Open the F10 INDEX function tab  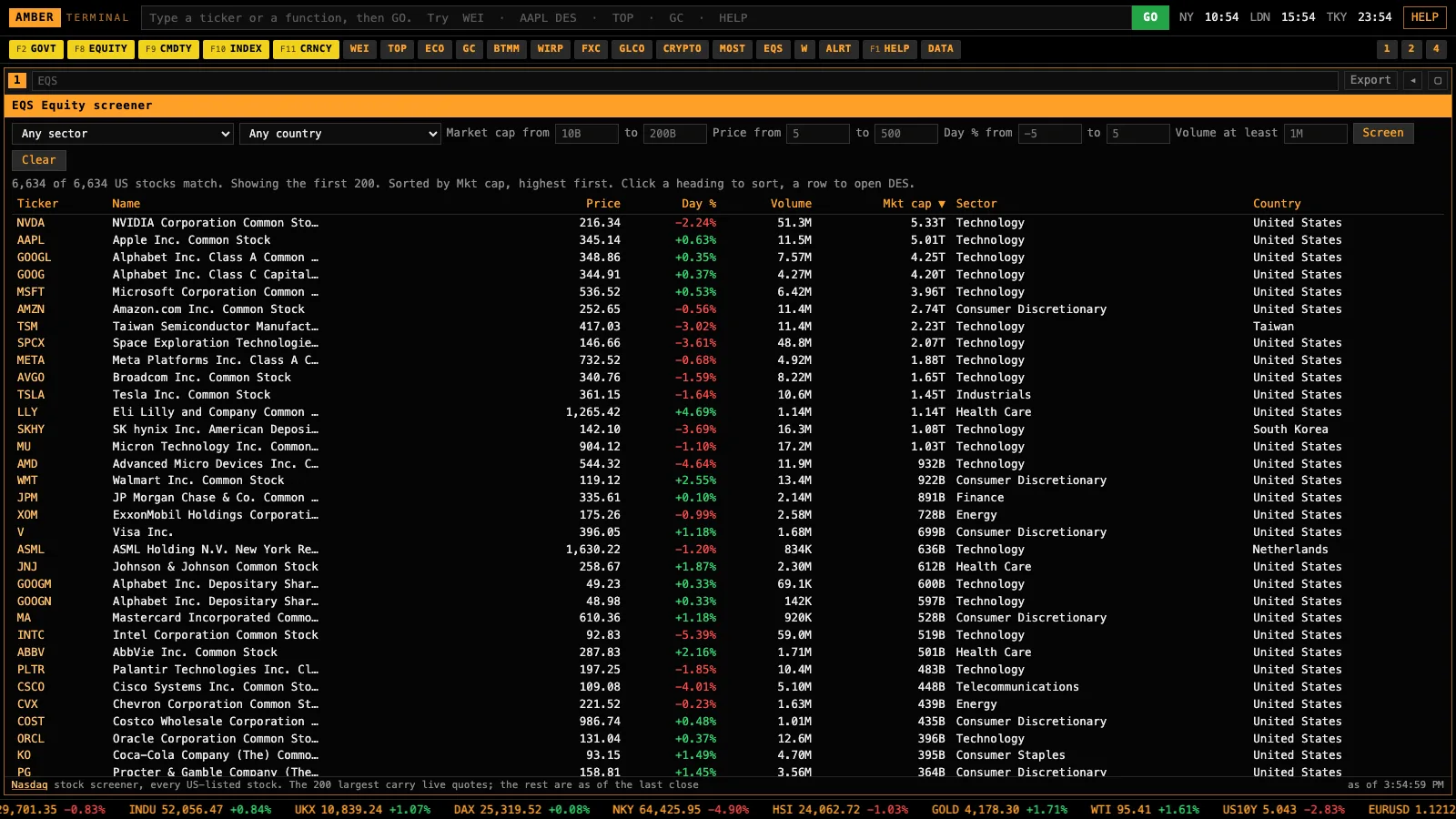236,49
